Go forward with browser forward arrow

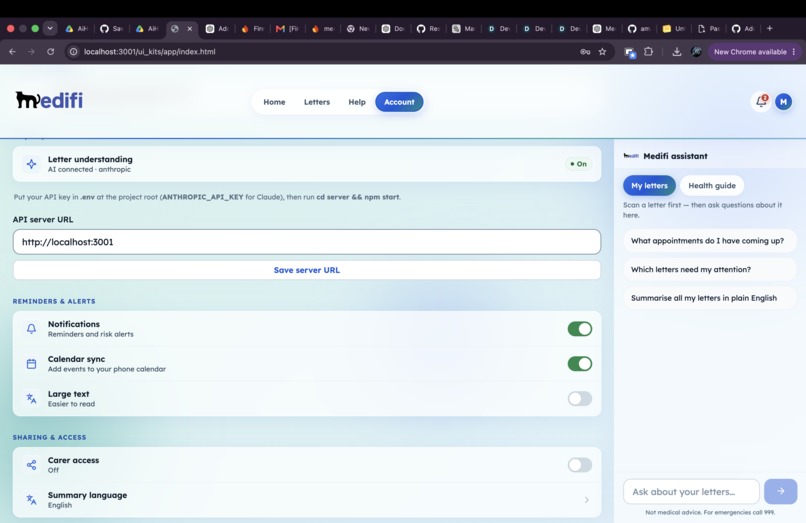tap(31, 51)
